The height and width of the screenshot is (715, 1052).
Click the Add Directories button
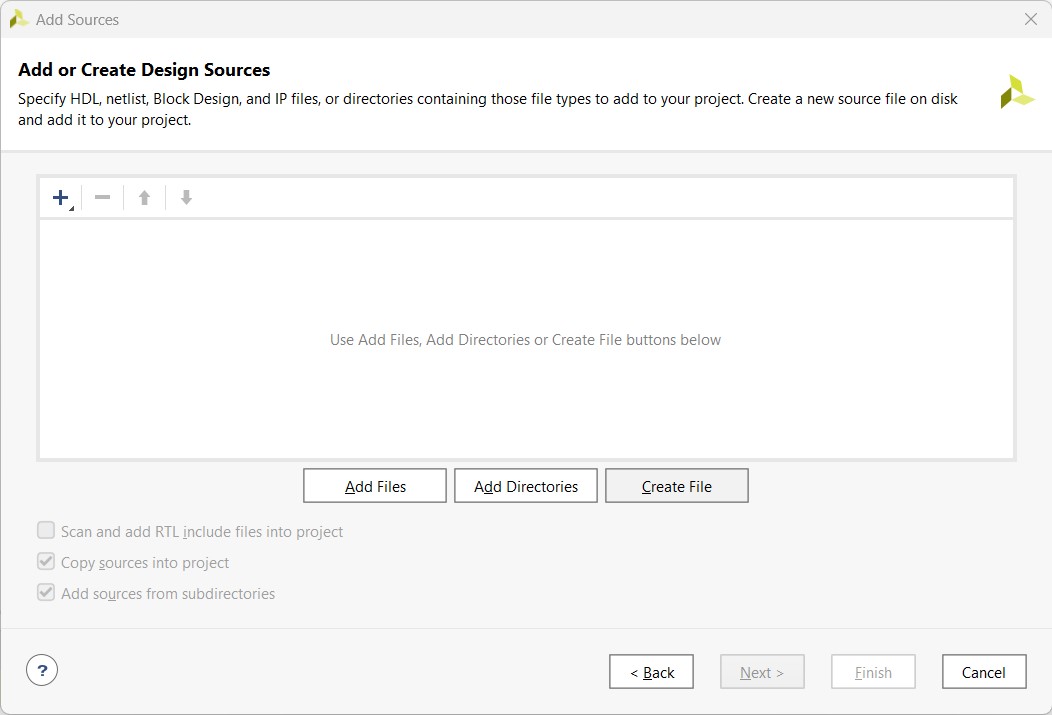coord(526,486)
